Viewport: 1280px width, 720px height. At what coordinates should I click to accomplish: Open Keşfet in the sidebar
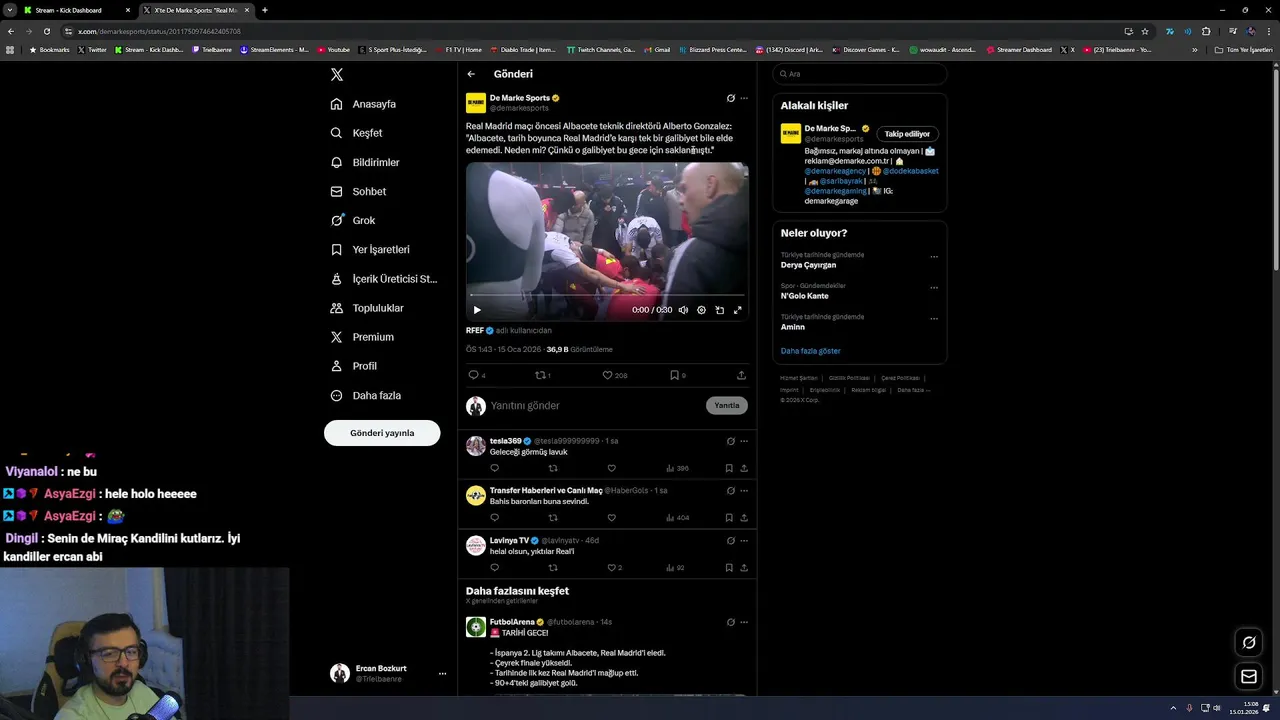(357, 133)
